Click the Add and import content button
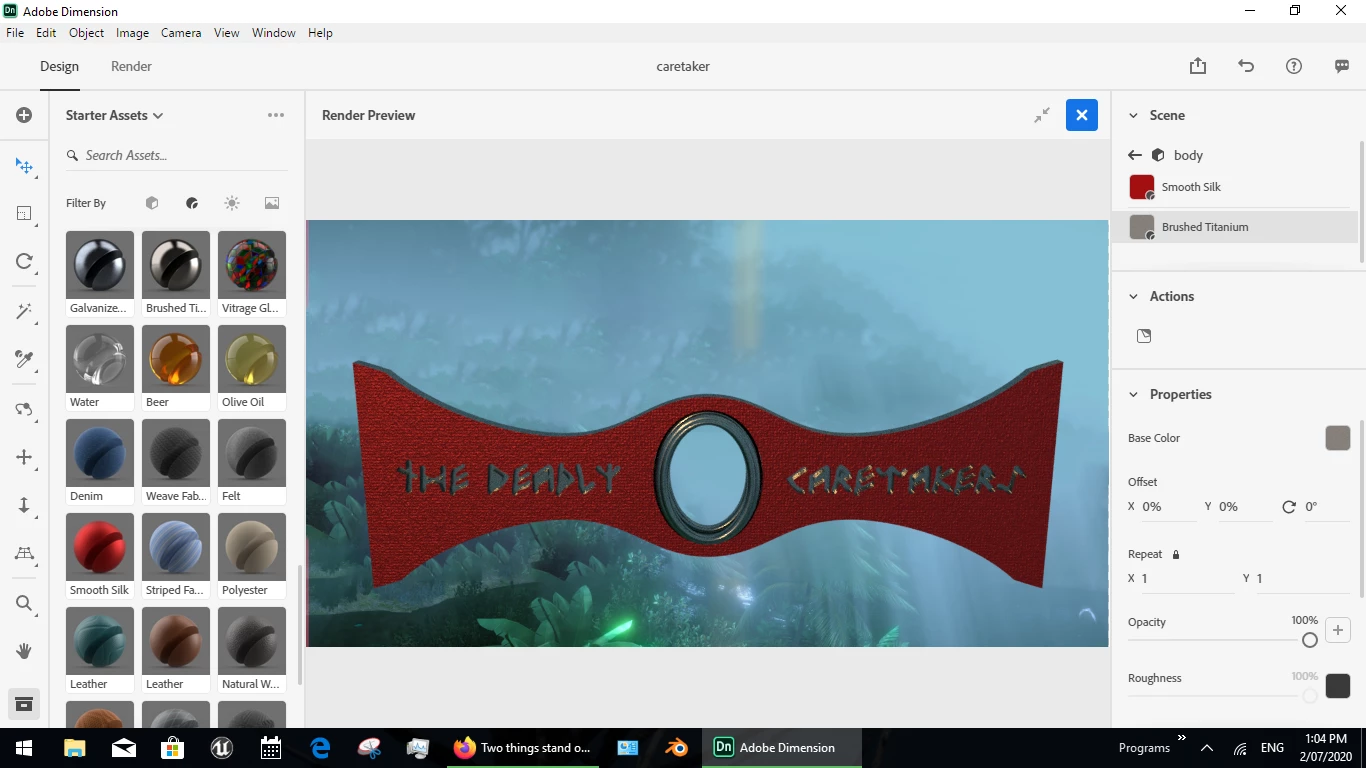The height and width of the screenshot is (768, 1366). 24,115
